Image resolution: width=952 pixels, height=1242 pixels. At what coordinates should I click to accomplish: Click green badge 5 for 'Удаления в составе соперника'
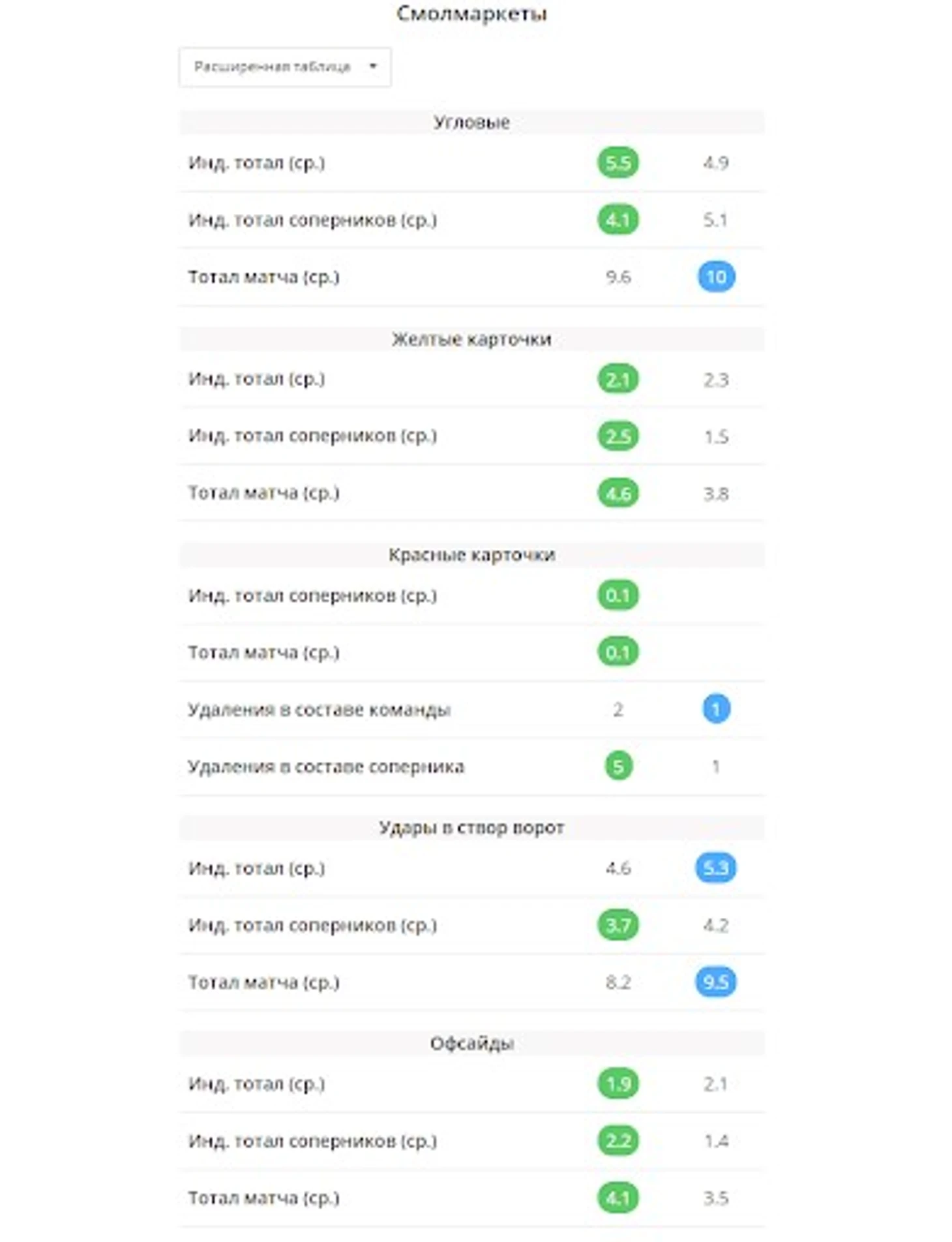pos(618,766)
